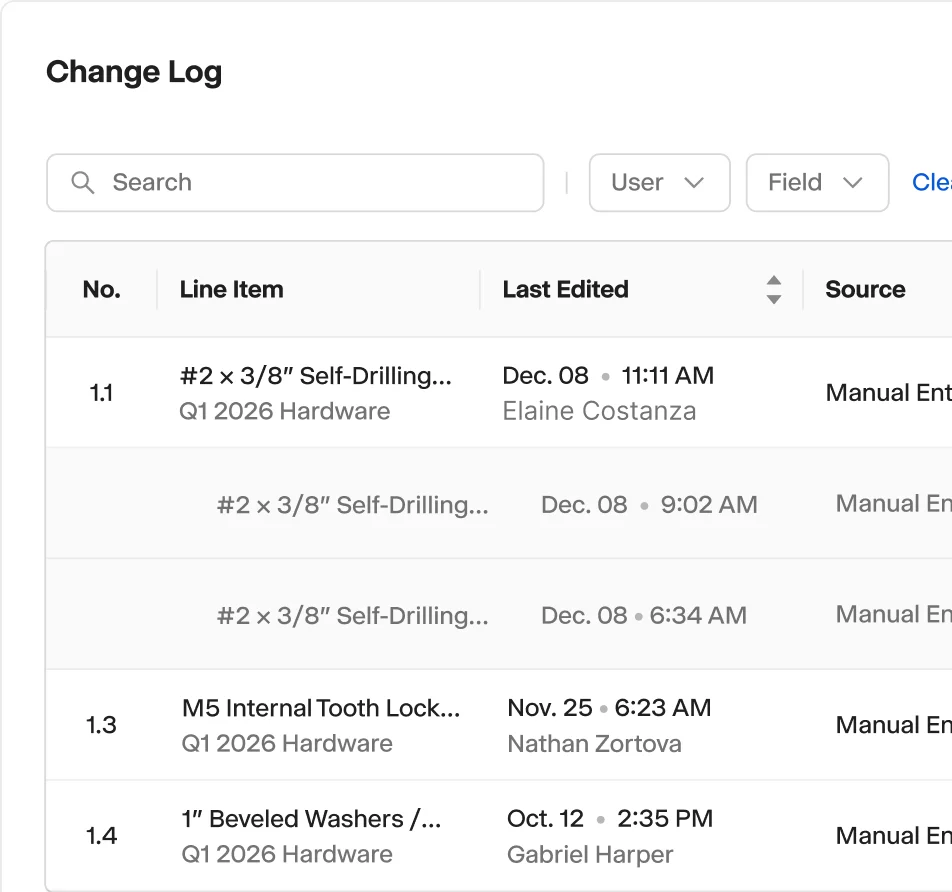The width and height of the screenshot is (952, 892).
Task: Select row number 1.3
Action: point(101,725)
